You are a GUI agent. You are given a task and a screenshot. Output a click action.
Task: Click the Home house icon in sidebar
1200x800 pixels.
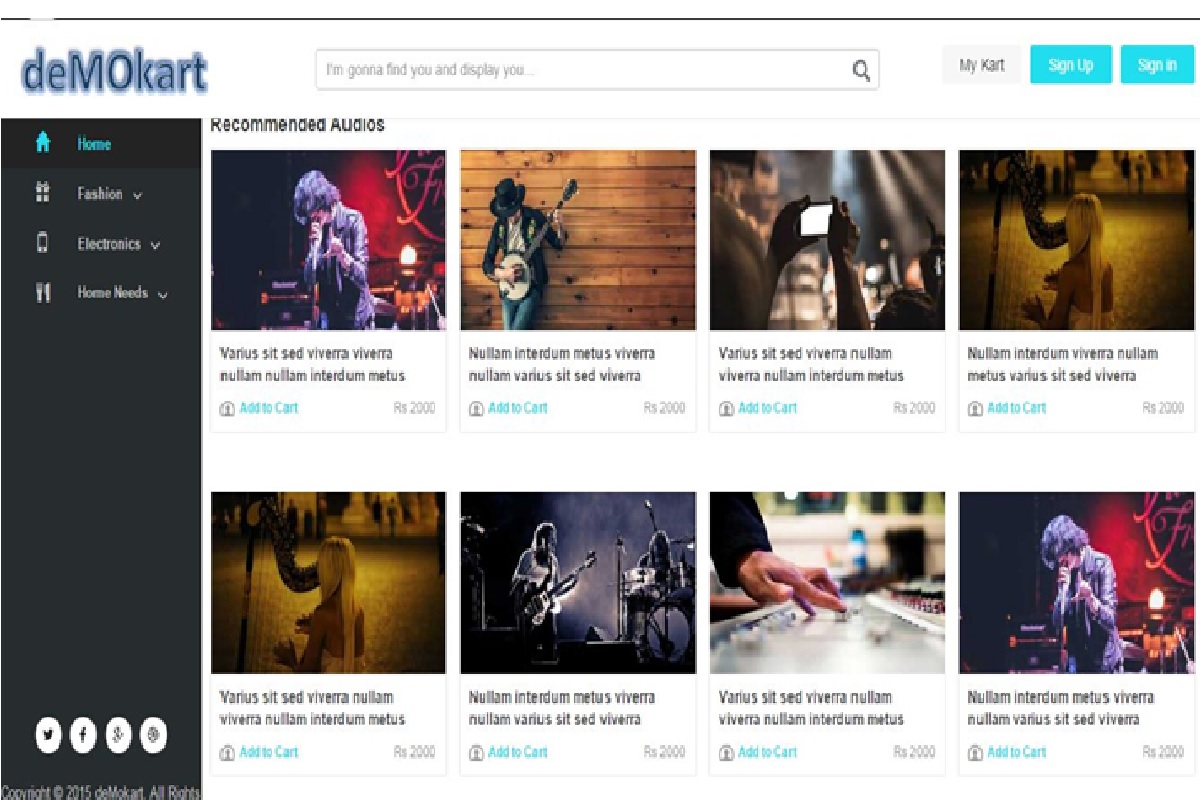click(43, 143)
